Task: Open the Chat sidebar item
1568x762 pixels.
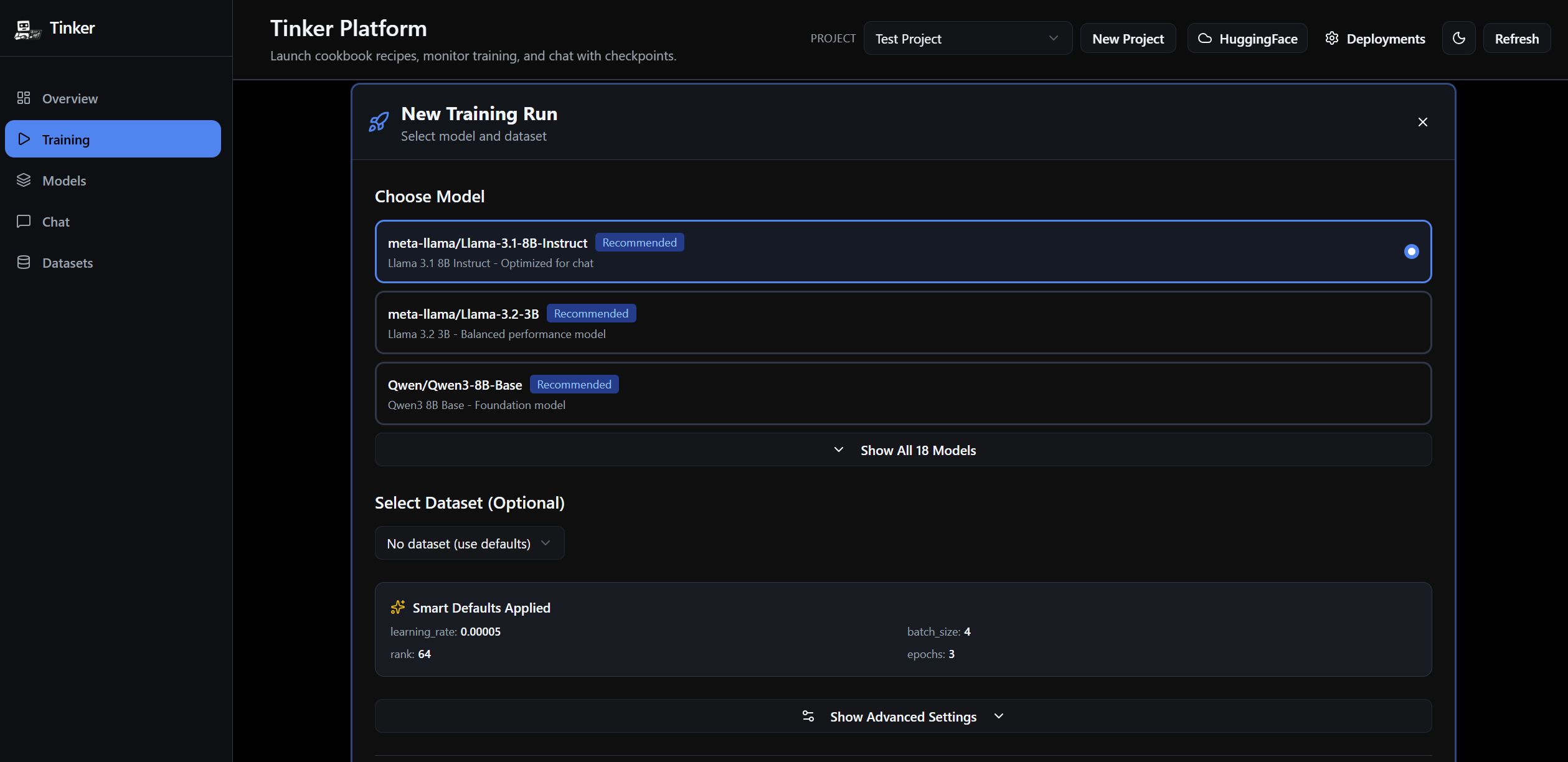Action: 56,222
